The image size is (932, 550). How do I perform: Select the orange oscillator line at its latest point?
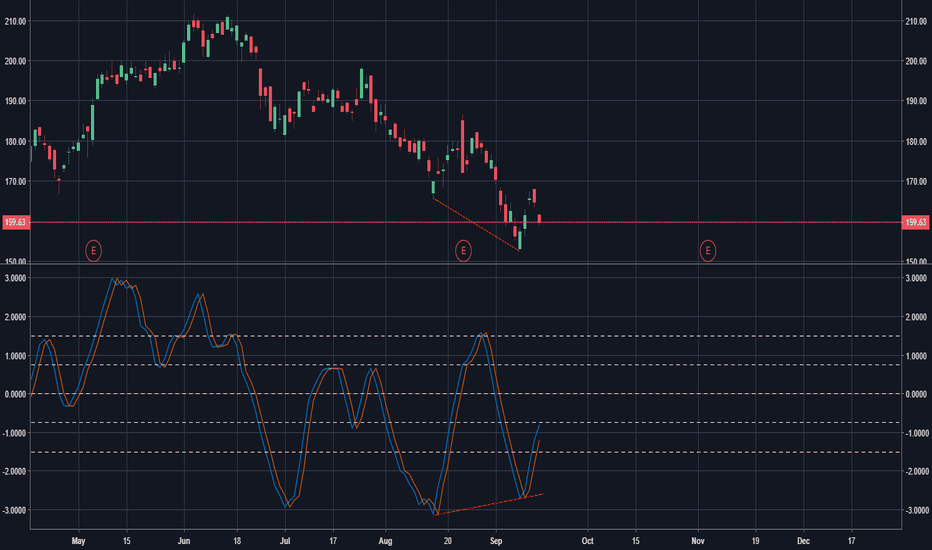[x=539, y=442]
